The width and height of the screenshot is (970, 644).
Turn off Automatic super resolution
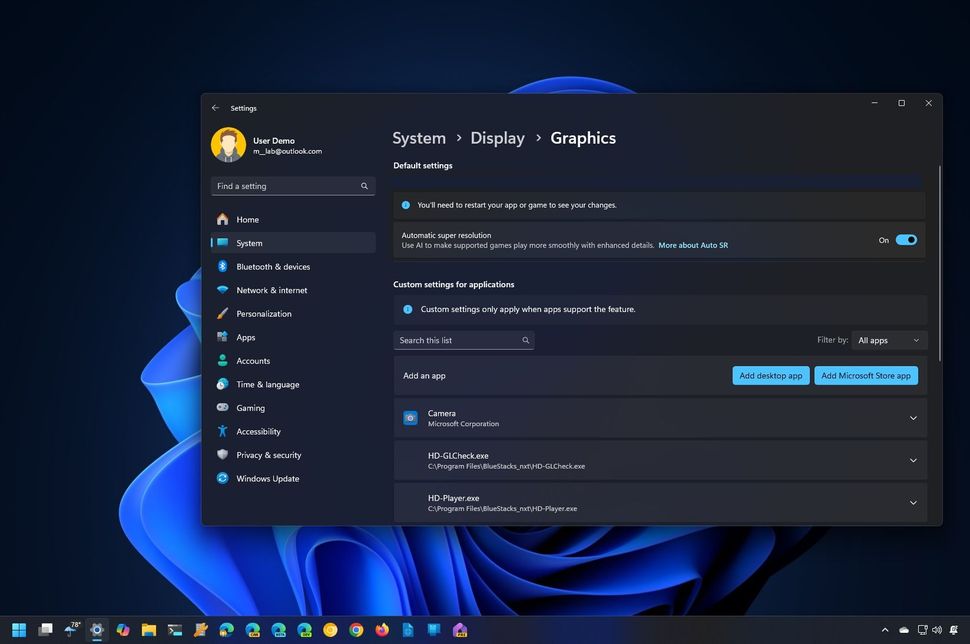[x=905, y=240]
